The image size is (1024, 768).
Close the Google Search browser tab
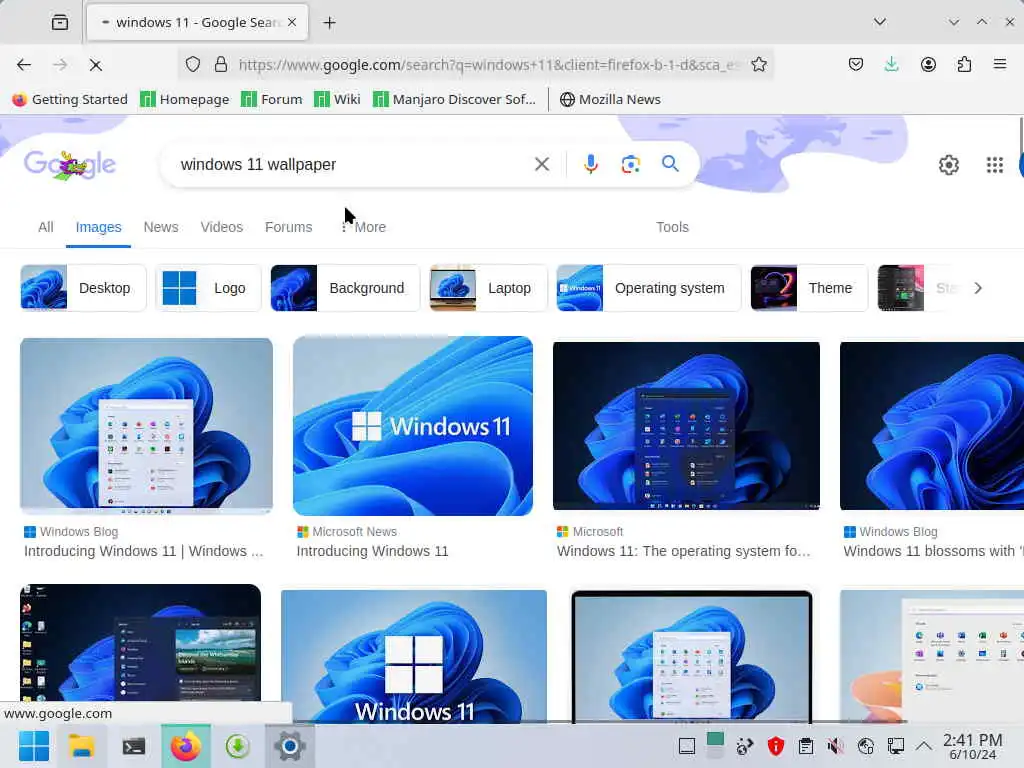tap(292, 22)
